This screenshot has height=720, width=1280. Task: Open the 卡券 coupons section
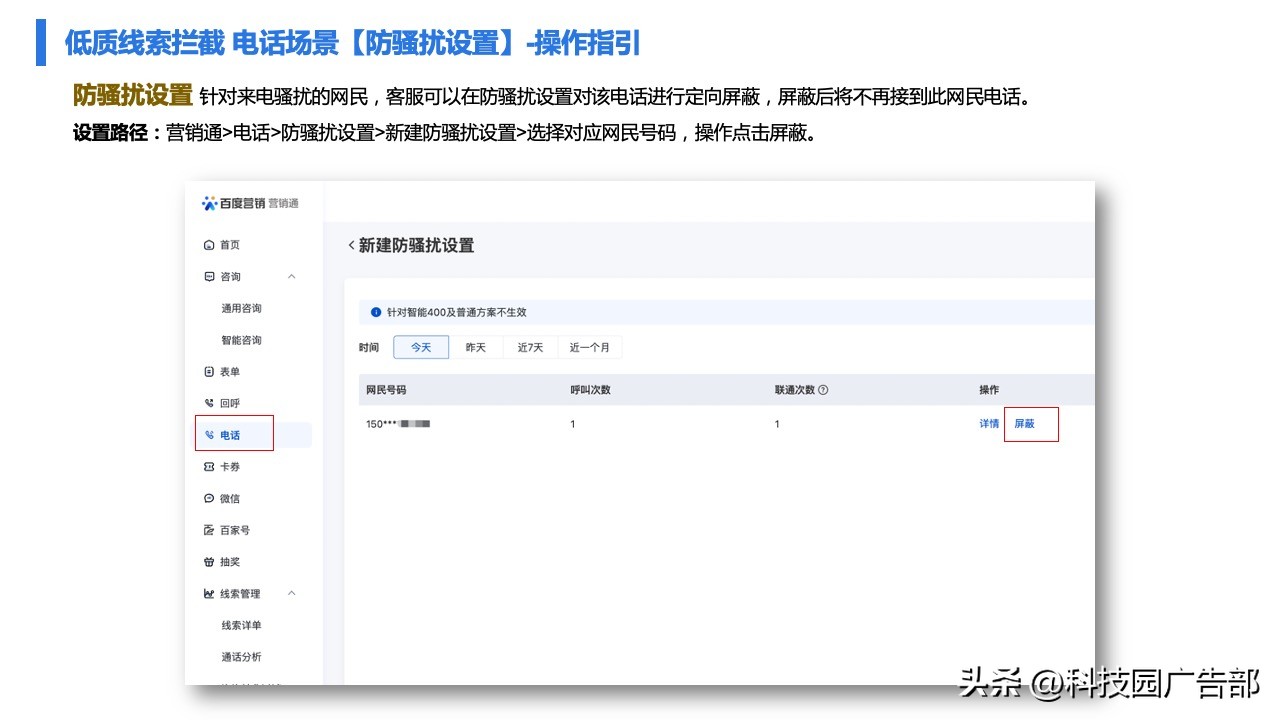(228, 466)
